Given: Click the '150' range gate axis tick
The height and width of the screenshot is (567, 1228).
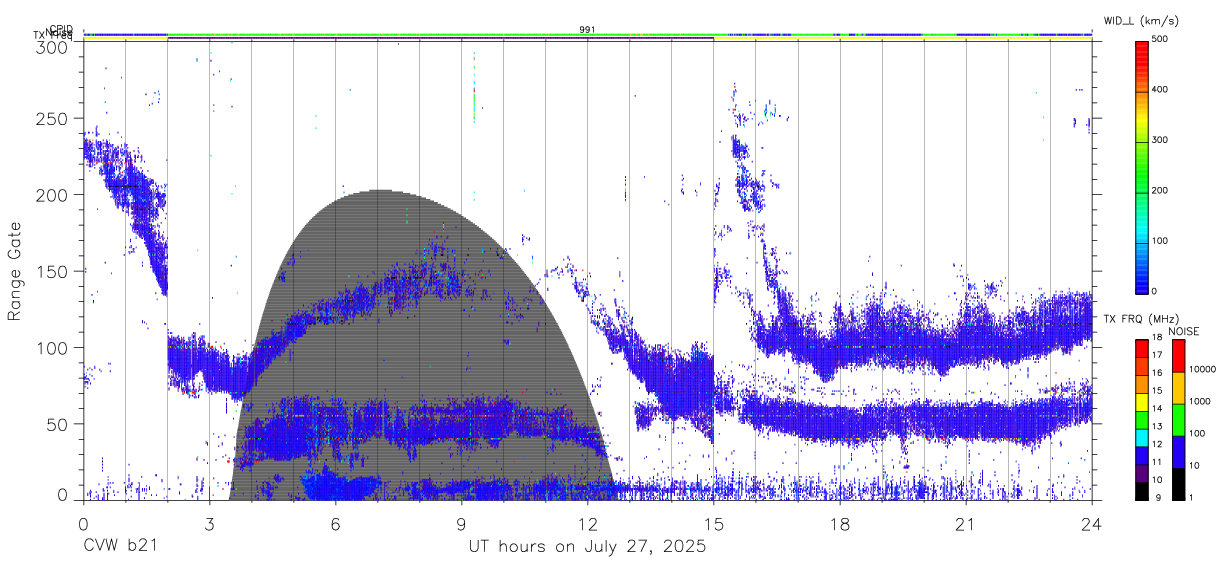Looking at the screenshot, I should point(52,271).
